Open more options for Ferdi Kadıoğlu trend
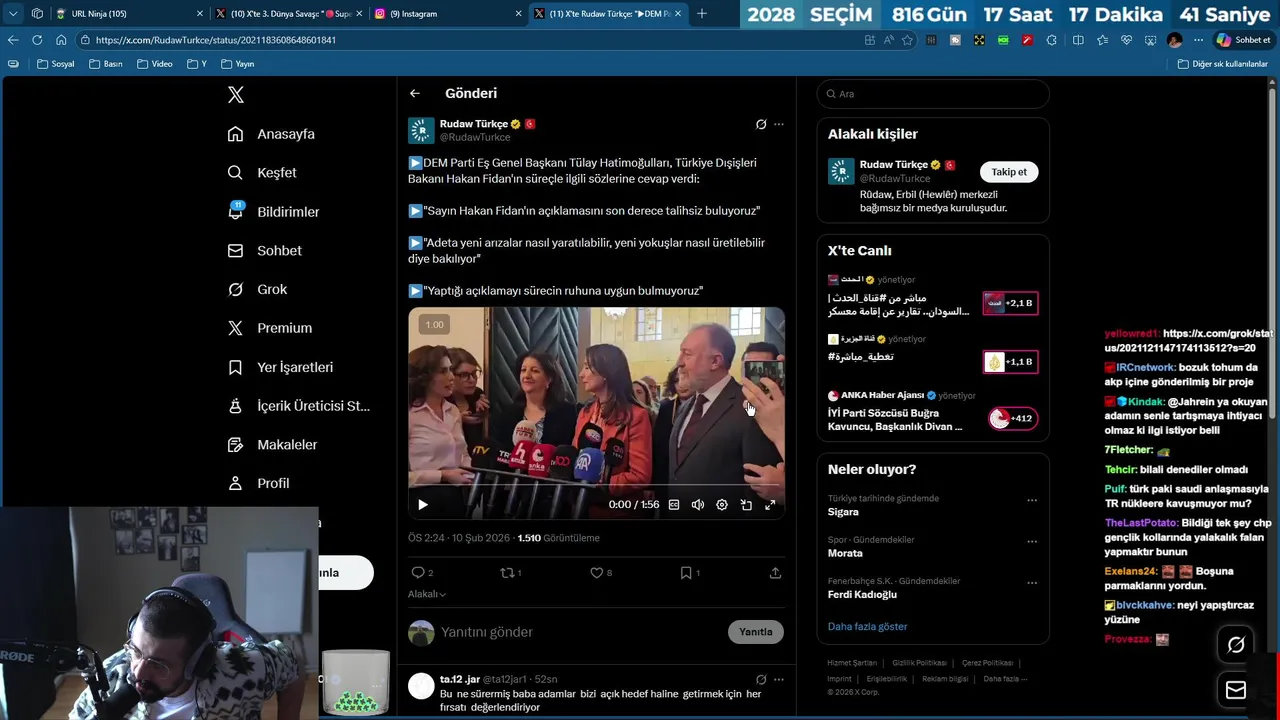The height and width of the screenshot is (720, 1280). pyautogui.click(x=1032, y=583)
